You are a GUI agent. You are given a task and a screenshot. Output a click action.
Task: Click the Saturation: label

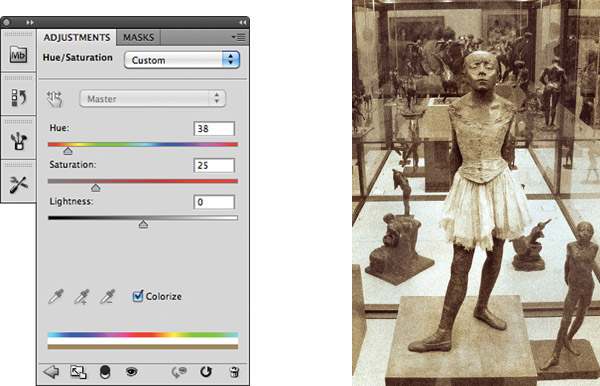(73, 164)
